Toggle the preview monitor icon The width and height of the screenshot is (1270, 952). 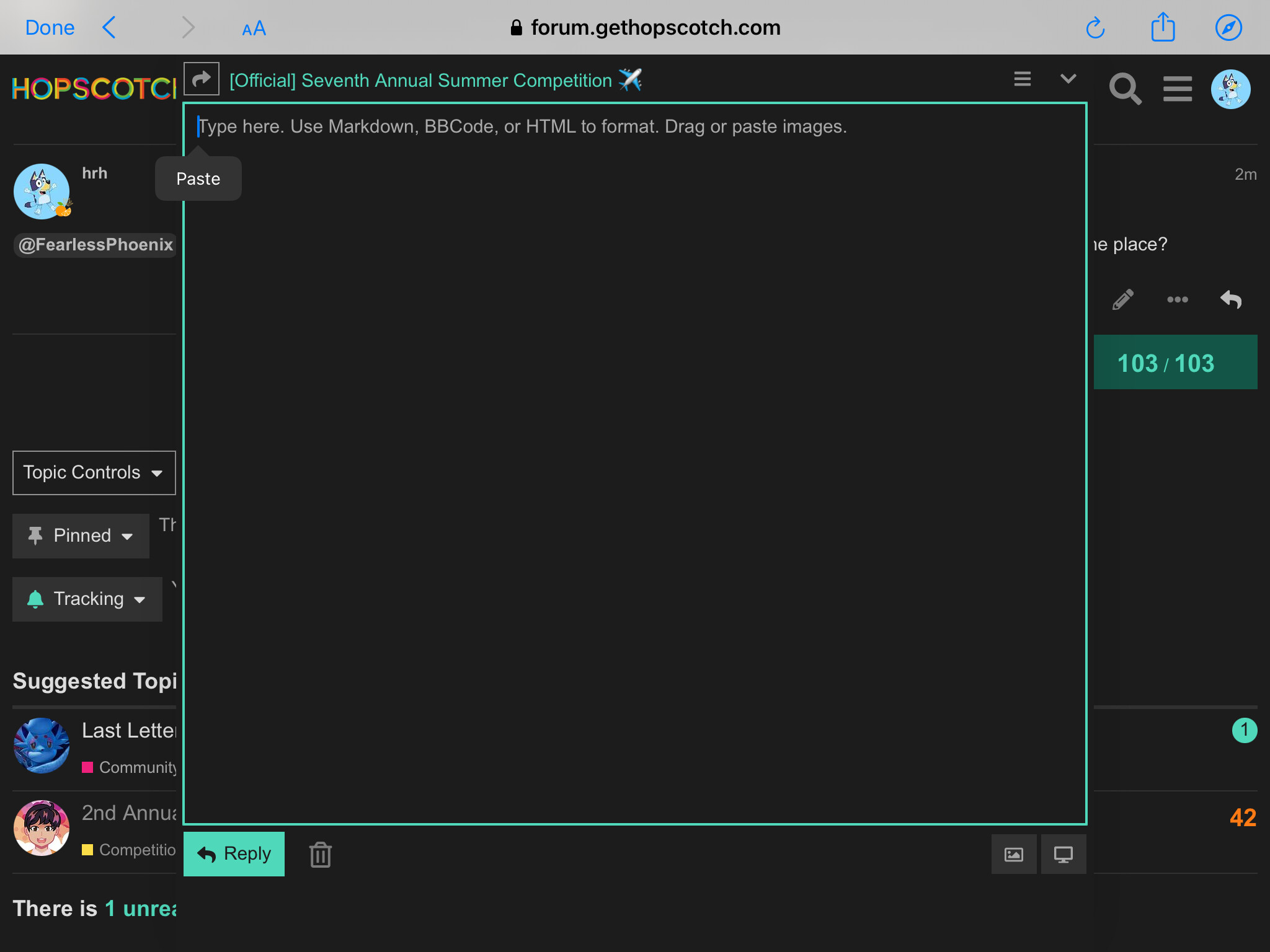(x=1063, y=855)
